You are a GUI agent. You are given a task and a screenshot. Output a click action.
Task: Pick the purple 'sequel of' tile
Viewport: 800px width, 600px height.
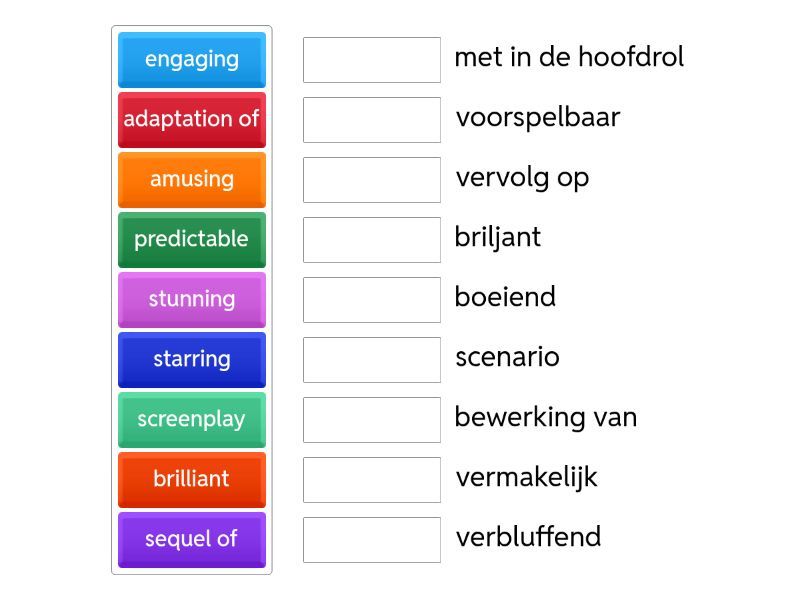tap(191, 539)
